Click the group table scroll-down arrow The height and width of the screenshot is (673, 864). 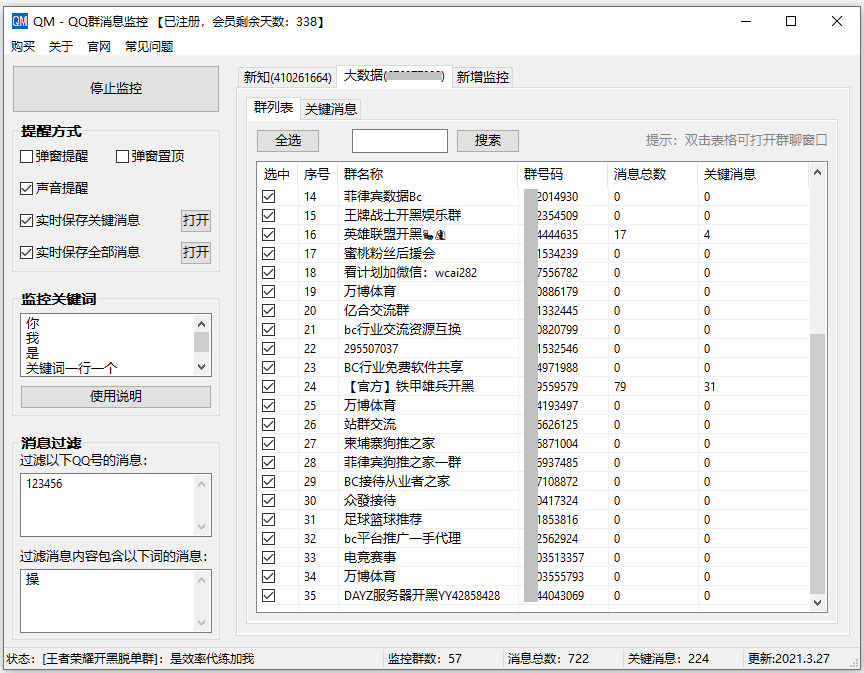coord(818,603)
